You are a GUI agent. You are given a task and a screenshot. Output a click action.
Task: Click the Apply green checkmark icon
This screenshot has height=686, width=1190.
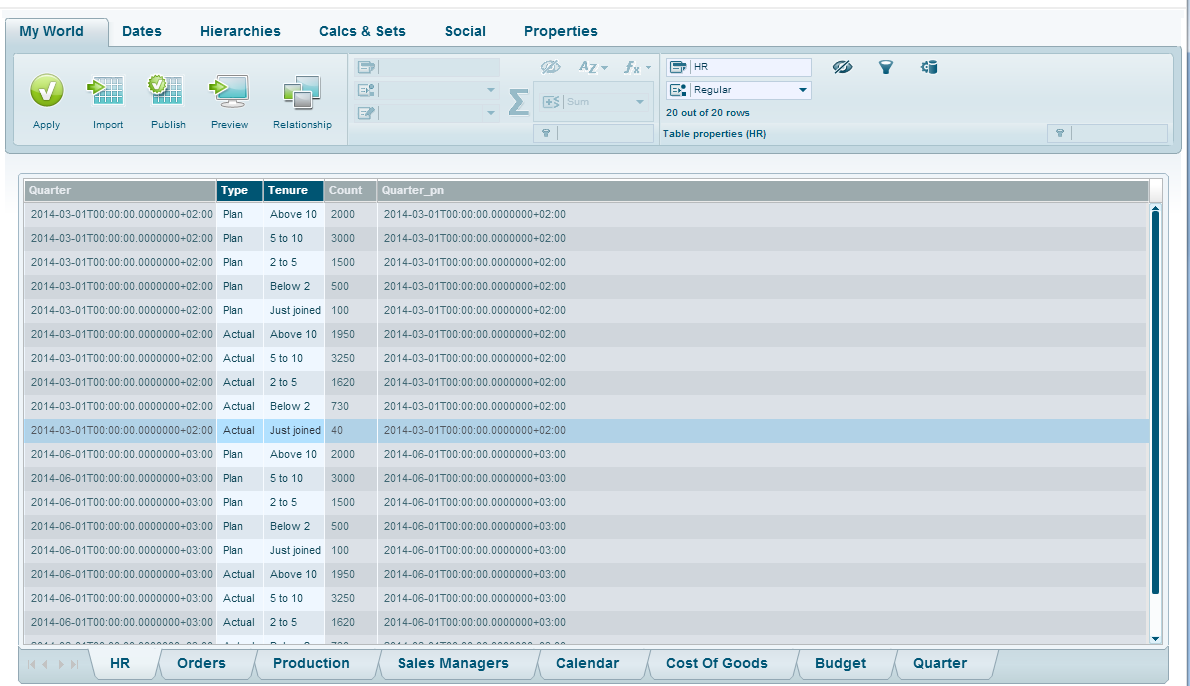coord(46,91)
